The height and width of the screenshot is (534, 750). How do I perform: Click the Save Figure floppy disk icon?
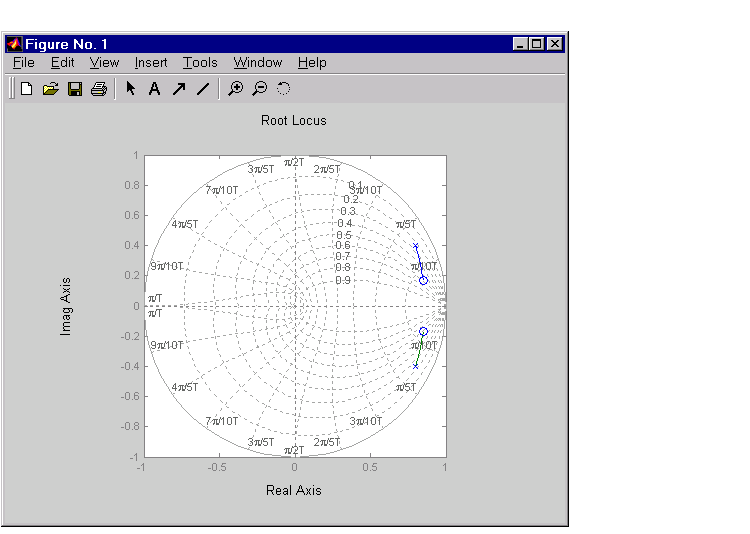pos(75,89)
